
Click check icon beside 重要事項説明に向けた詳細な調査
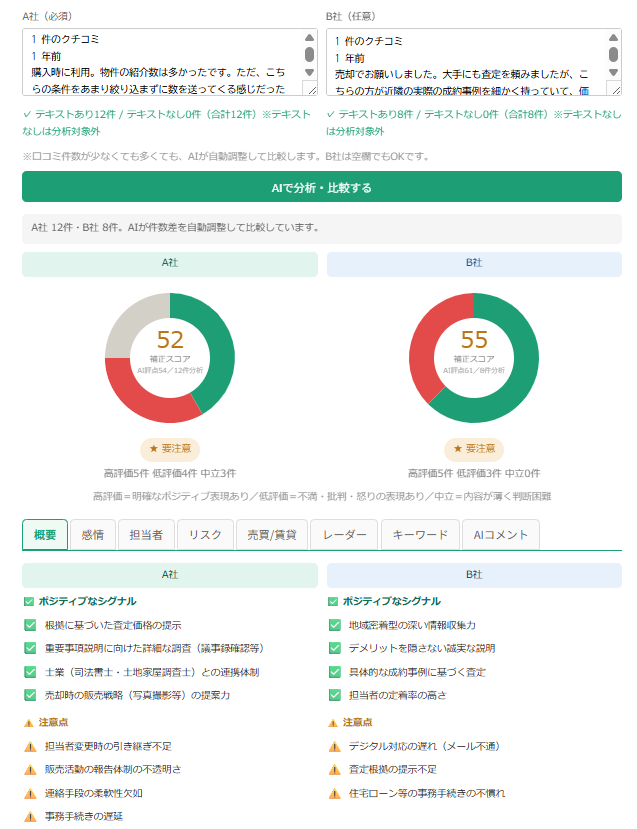[x=30, y=648]
